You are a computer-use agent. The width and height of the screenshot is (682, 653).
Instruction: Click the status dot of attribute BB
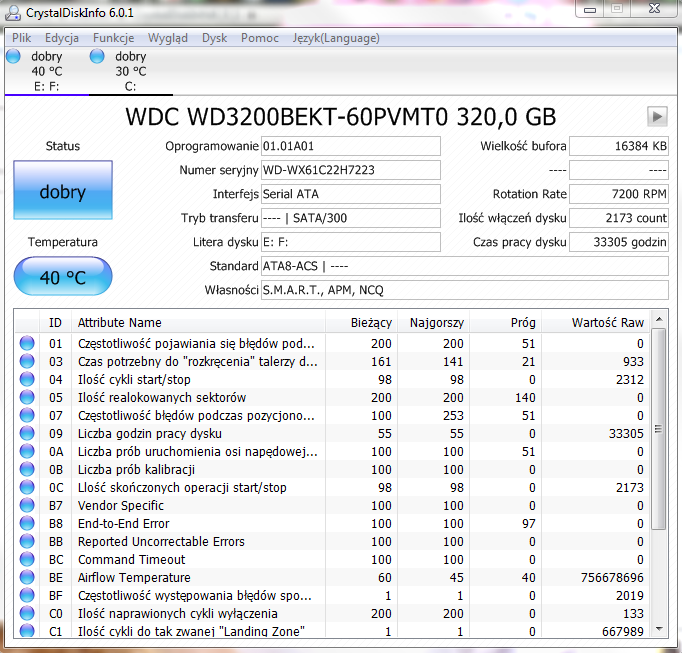click(x=27, y=541)
